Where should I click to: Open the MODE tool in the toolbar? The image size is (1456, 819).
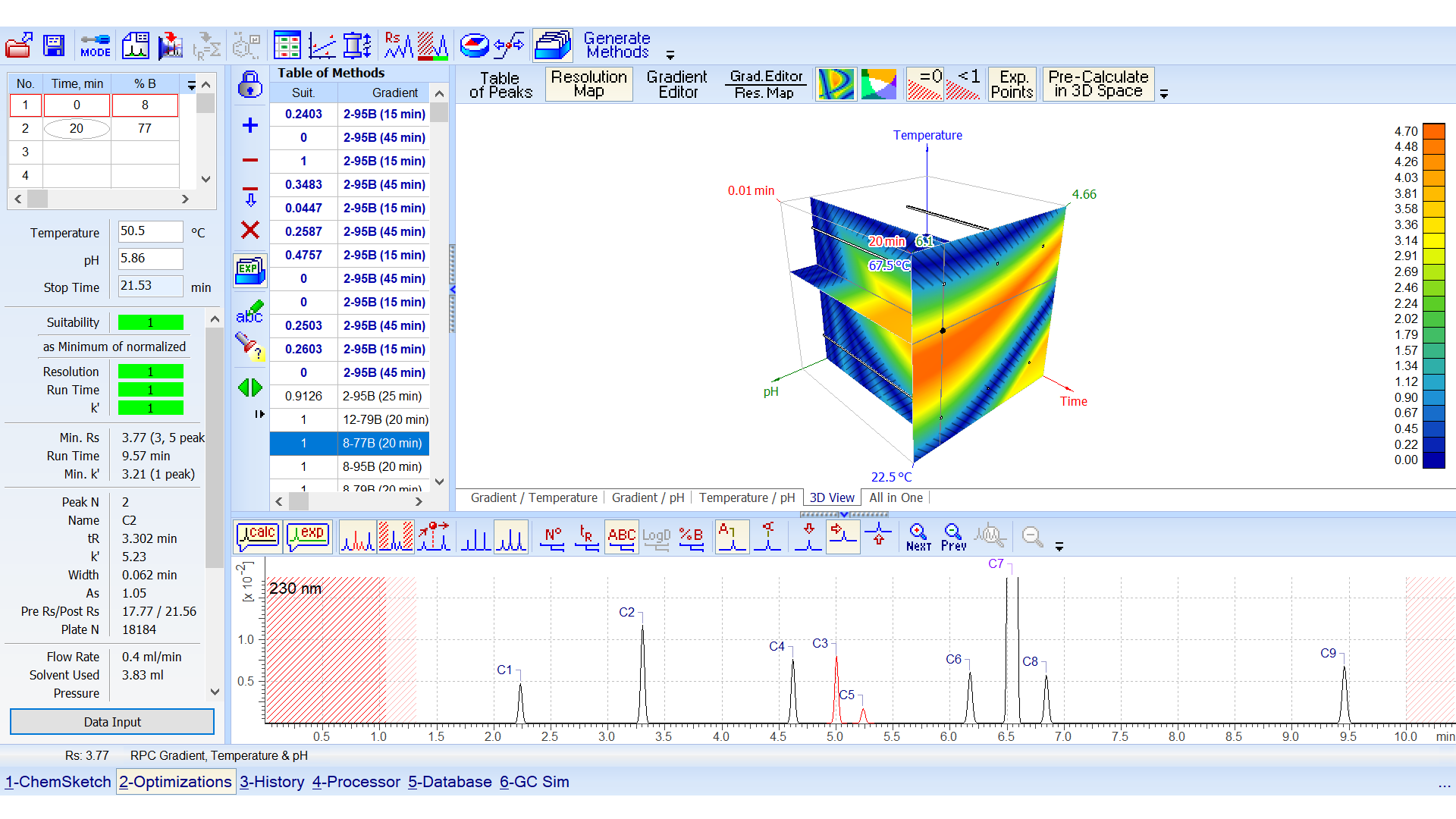point(95,45)
